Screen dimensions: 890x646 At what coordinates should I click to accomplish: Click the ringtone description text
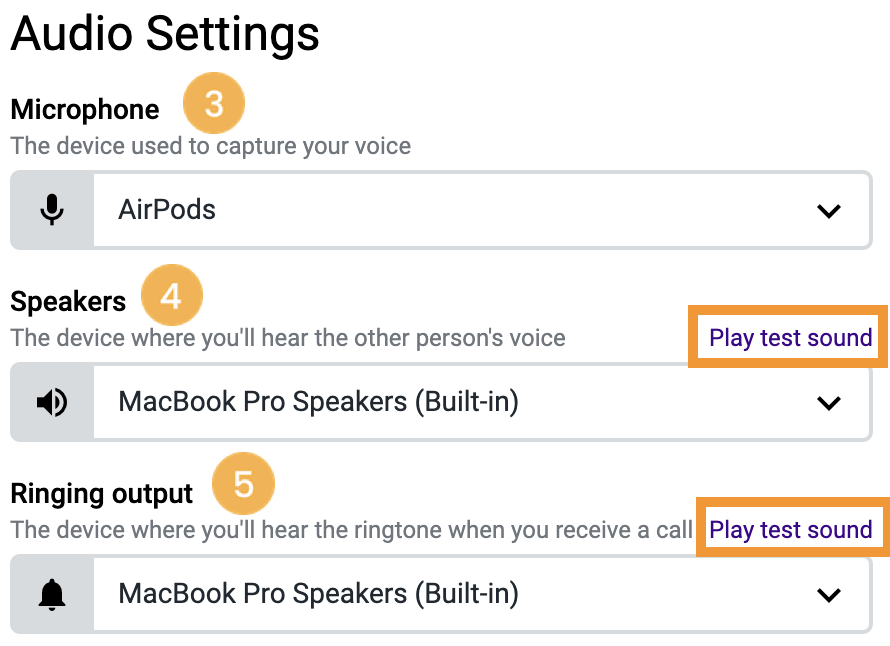351,530
